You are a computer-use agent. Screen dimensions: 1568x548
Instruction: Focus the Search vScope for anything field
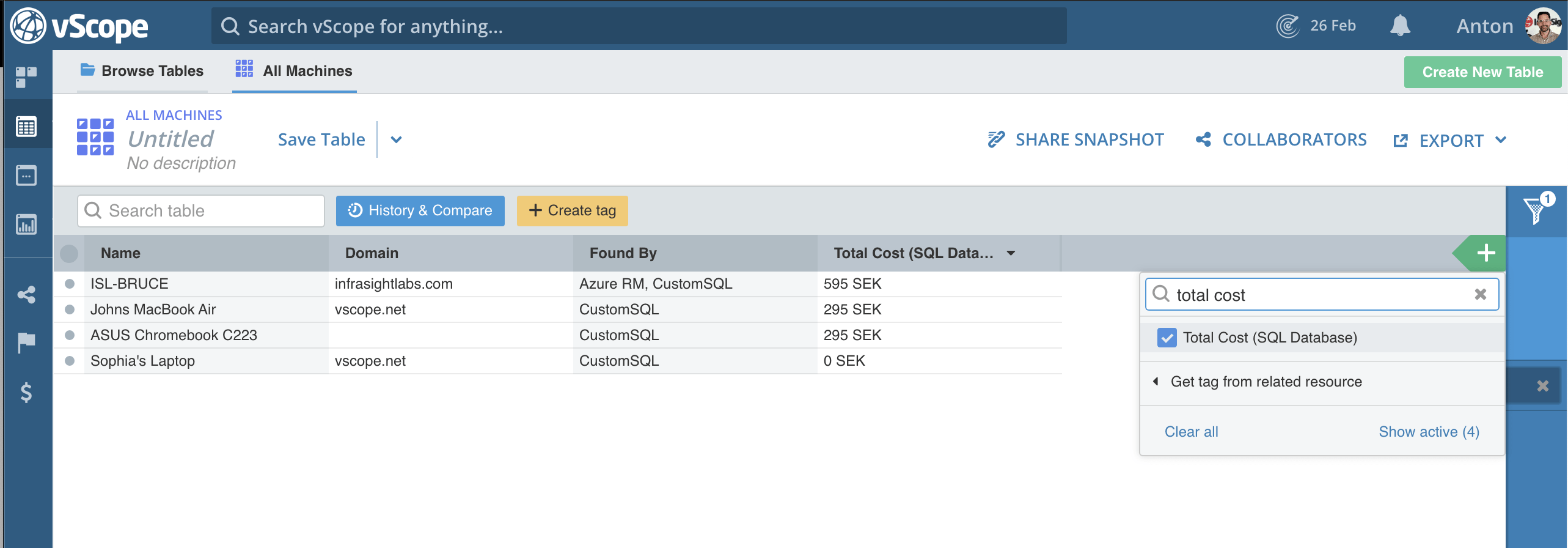pyautogui.click(x=639, y=26)
